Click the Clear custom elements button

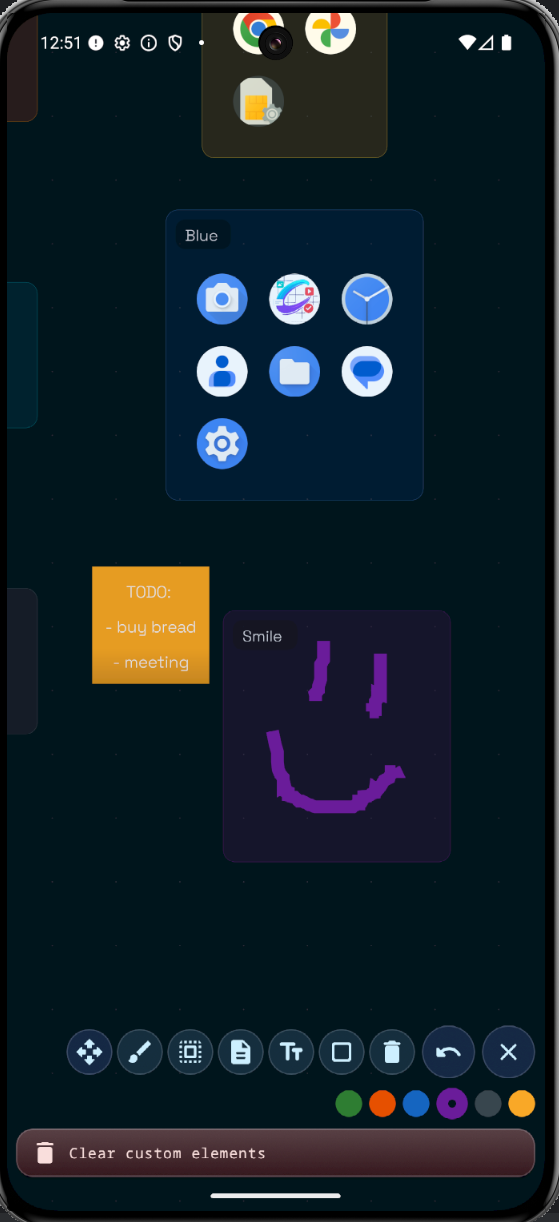[x=276, y=1153]
